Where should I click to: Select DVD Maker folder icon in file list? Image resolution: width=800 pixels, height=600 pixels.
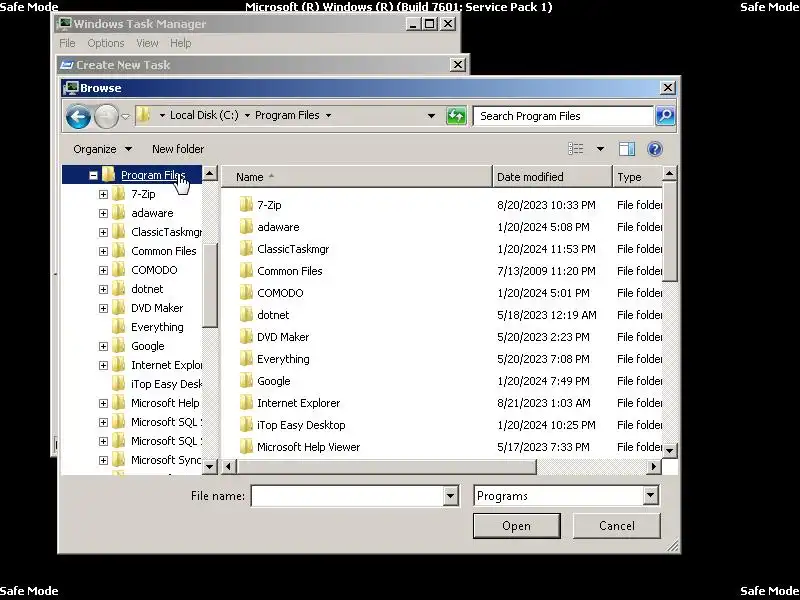tap(246, 336)
